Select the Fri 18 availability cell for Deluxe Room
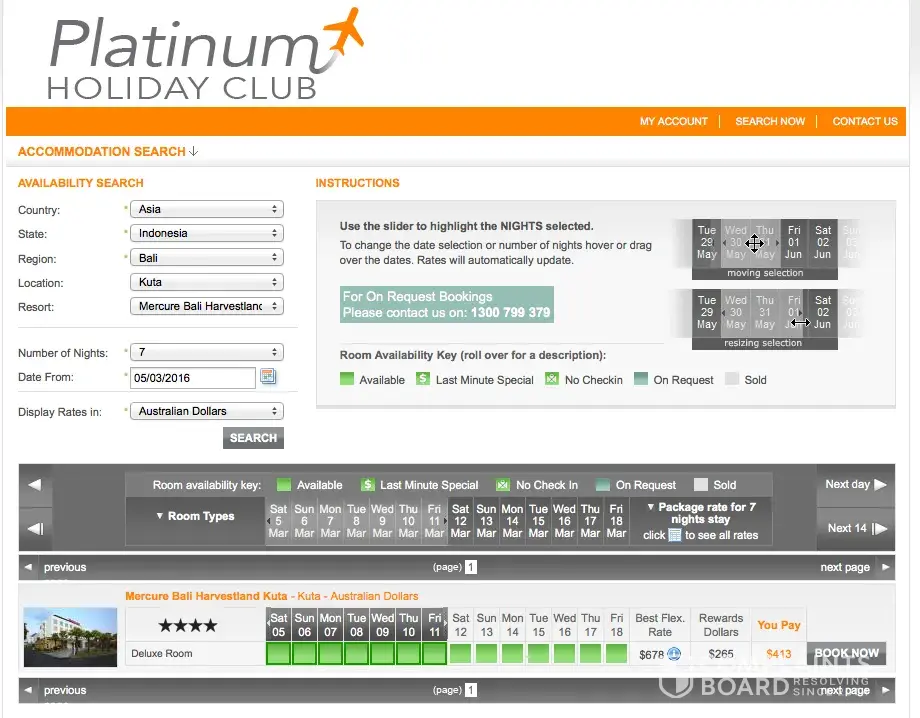Screen dimensions: 920x718 point(617,654)
